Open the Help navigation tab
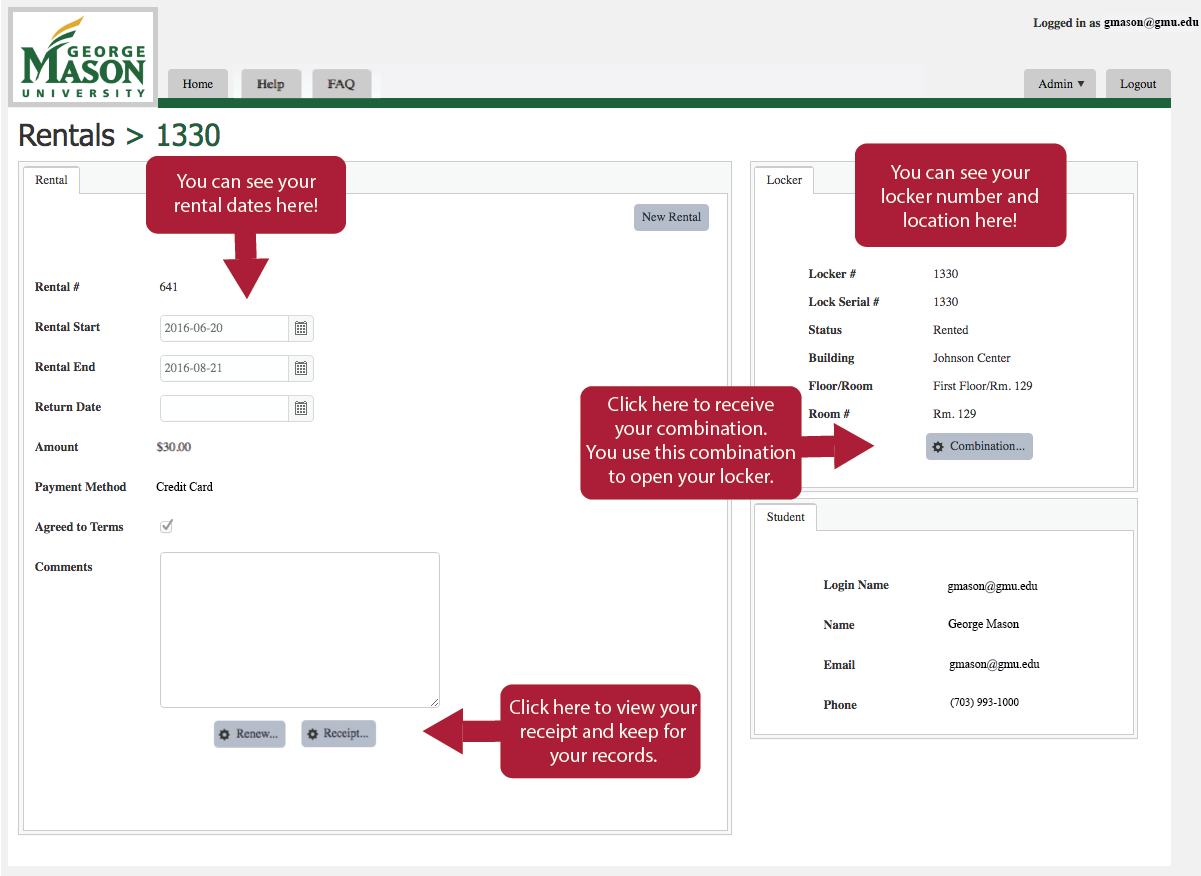This screenshot has width=1201, height=876. [270, 84]
